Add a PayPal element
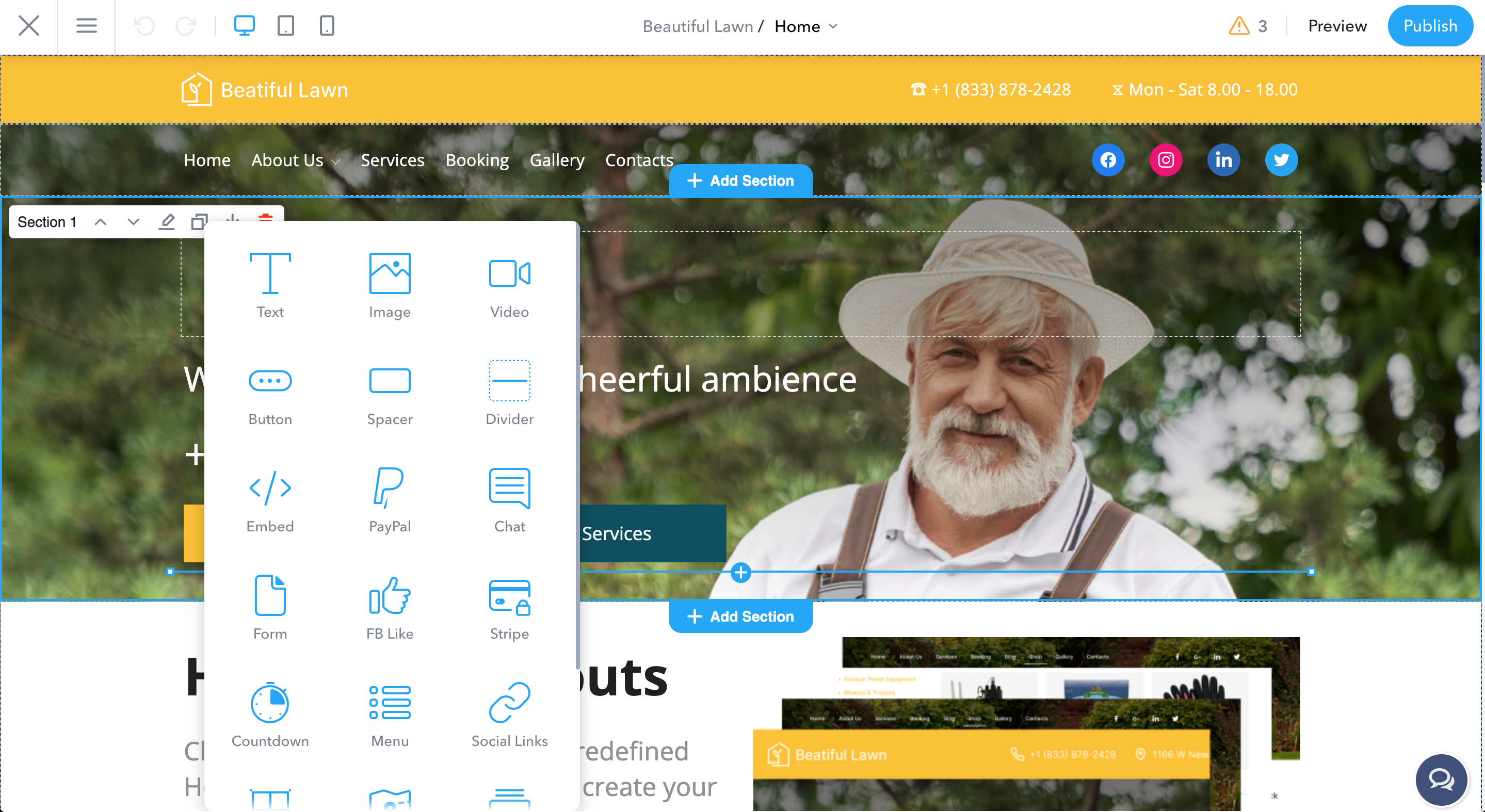1485x812 pixels. tap(390, 500)
